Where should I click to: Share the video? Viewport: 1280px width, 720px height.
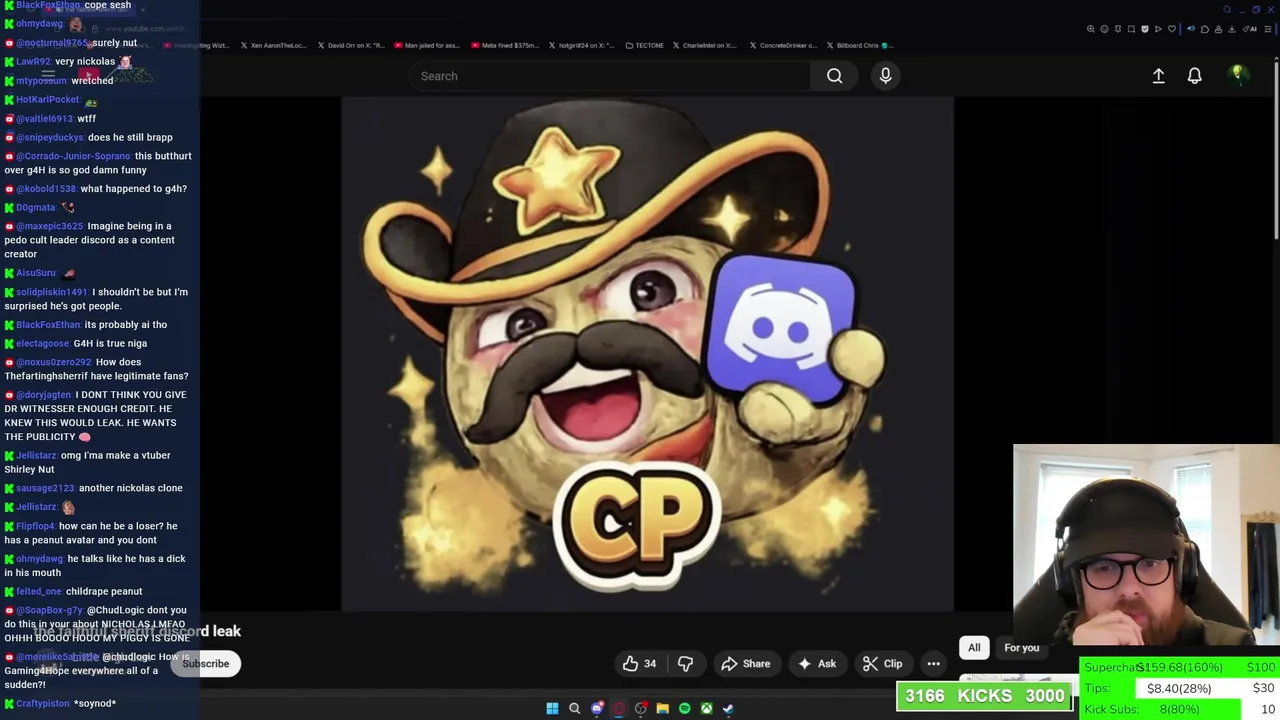click(x=746, y=664)
